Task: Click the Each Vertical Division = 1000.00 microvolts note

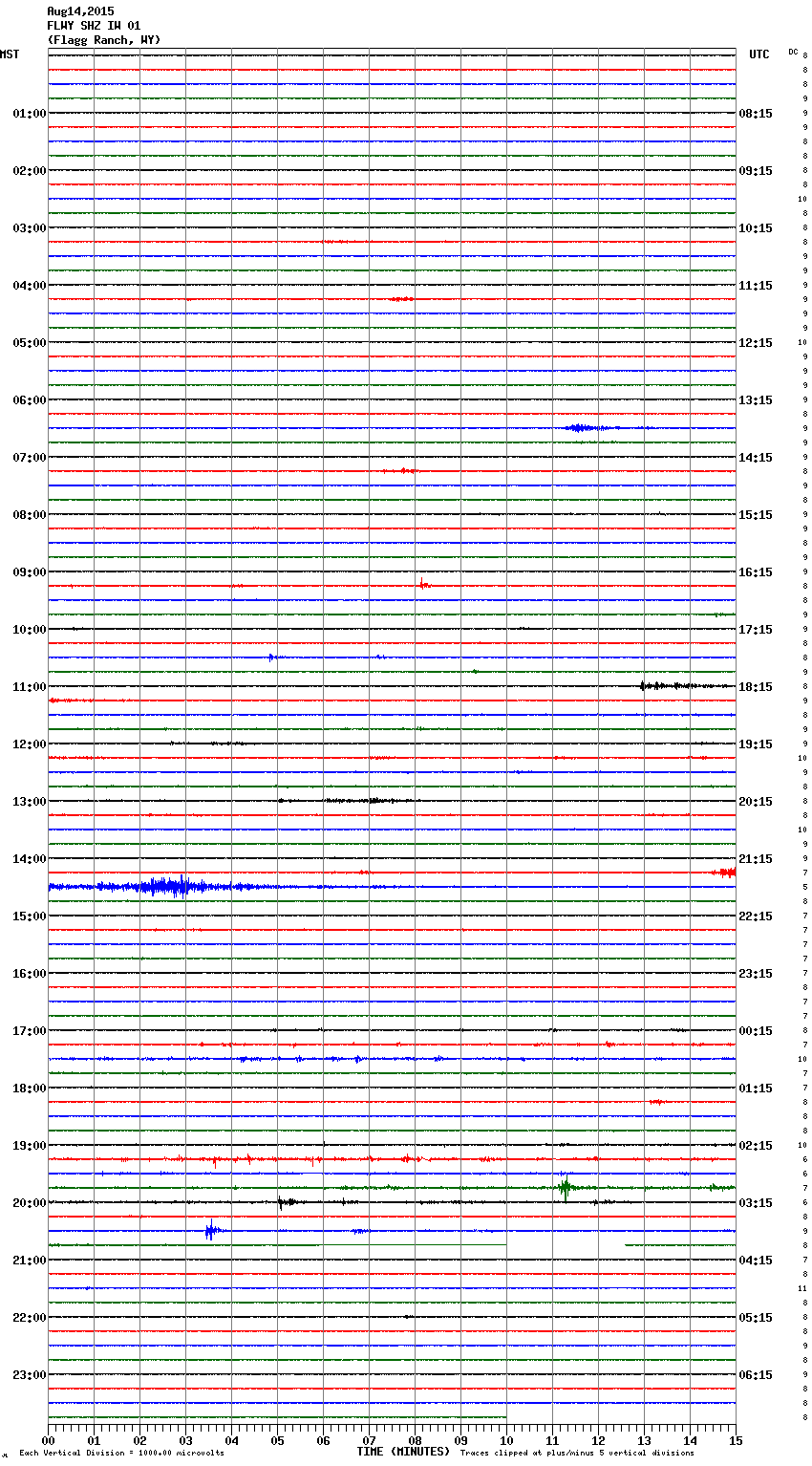Action: click(x=121, y=1454)
